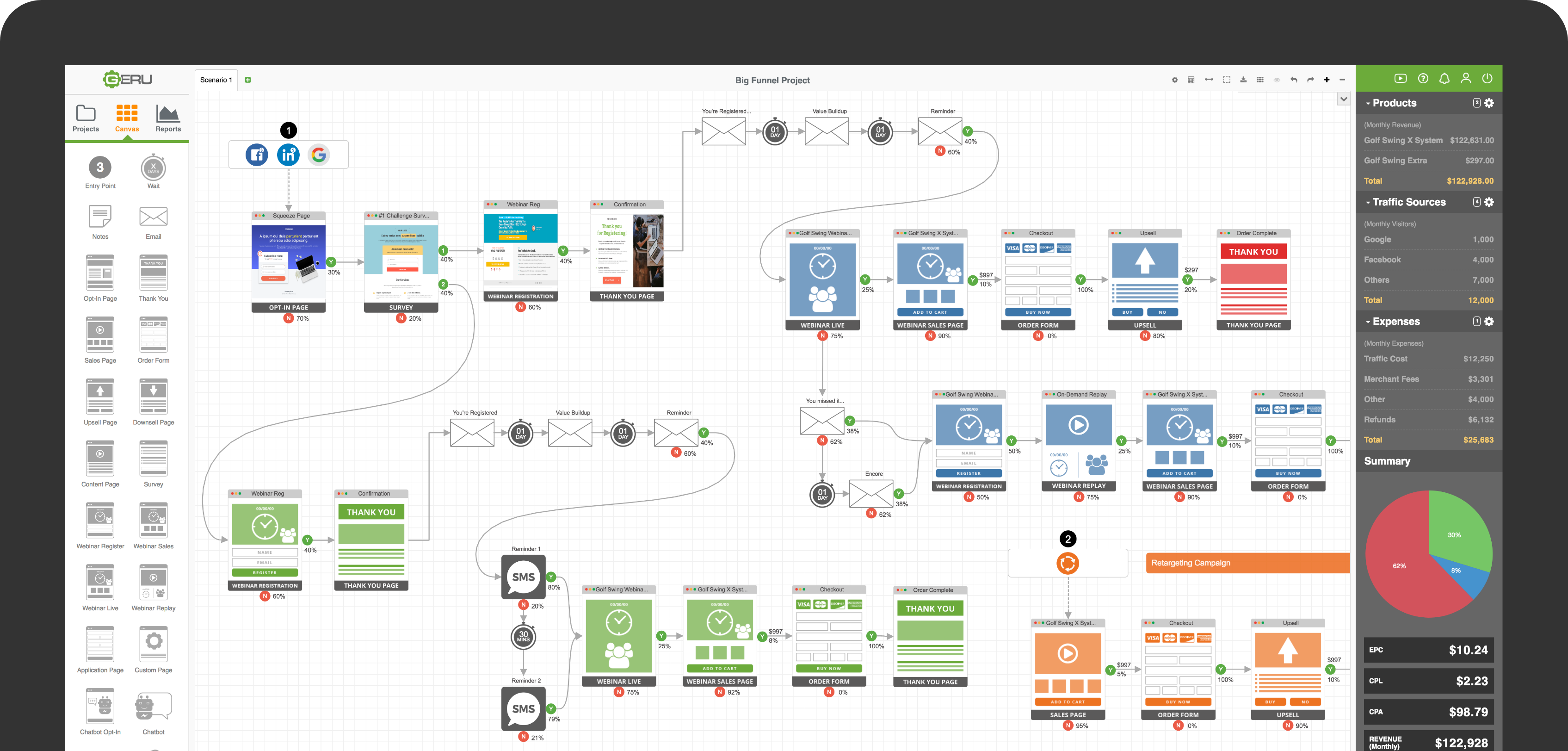Open Expenses settings gear
The image size is (1568, 751).
click(x=1489, y=322)
